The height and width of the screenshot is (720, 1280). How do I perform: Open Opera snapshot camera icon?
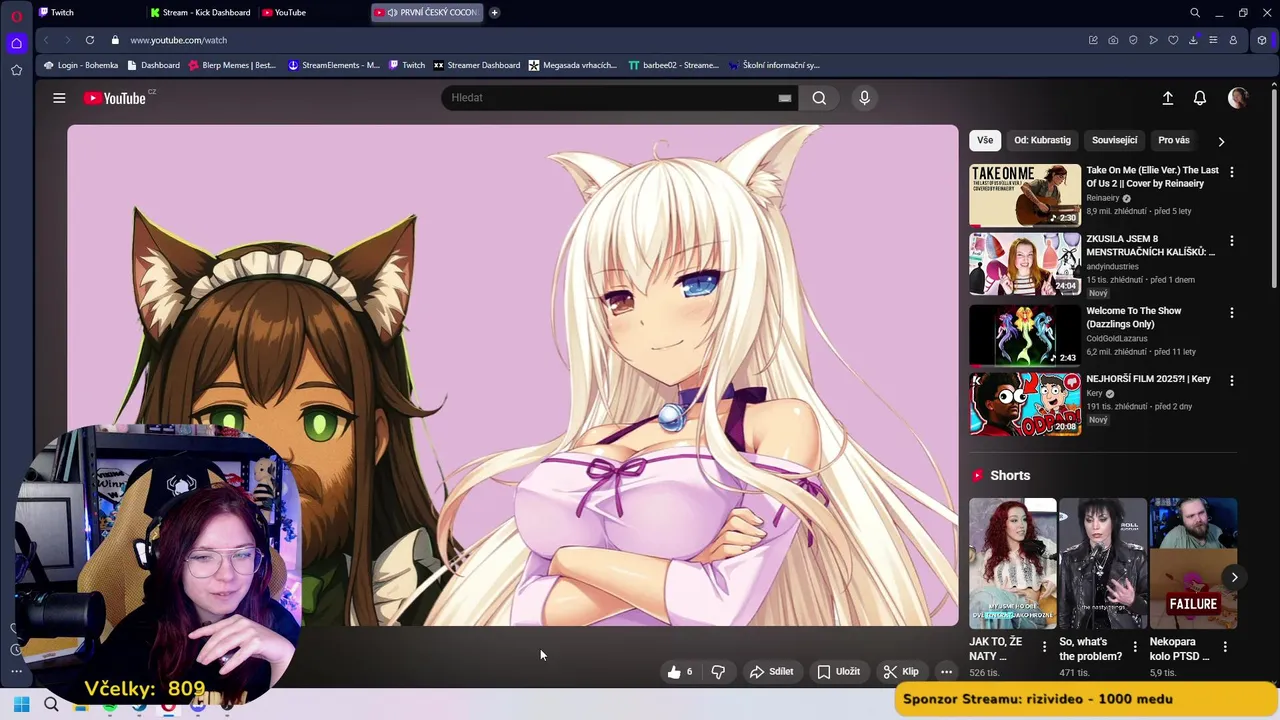[1113, 40]
